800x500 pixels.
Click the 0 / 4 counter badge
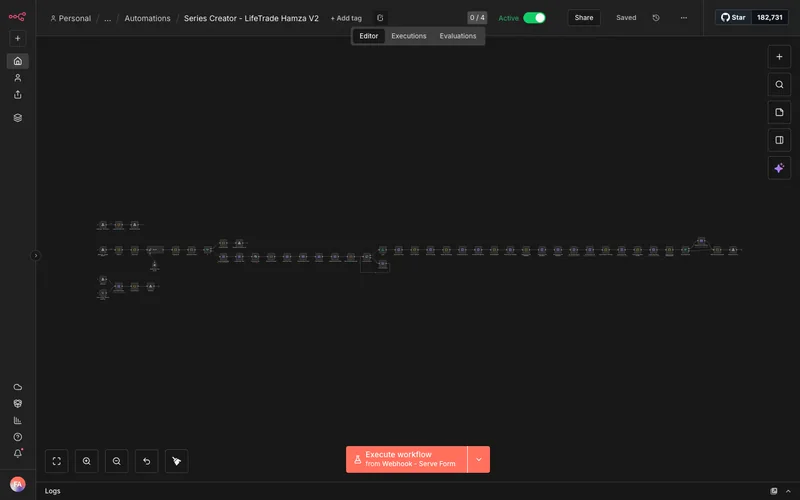point(477,18)
